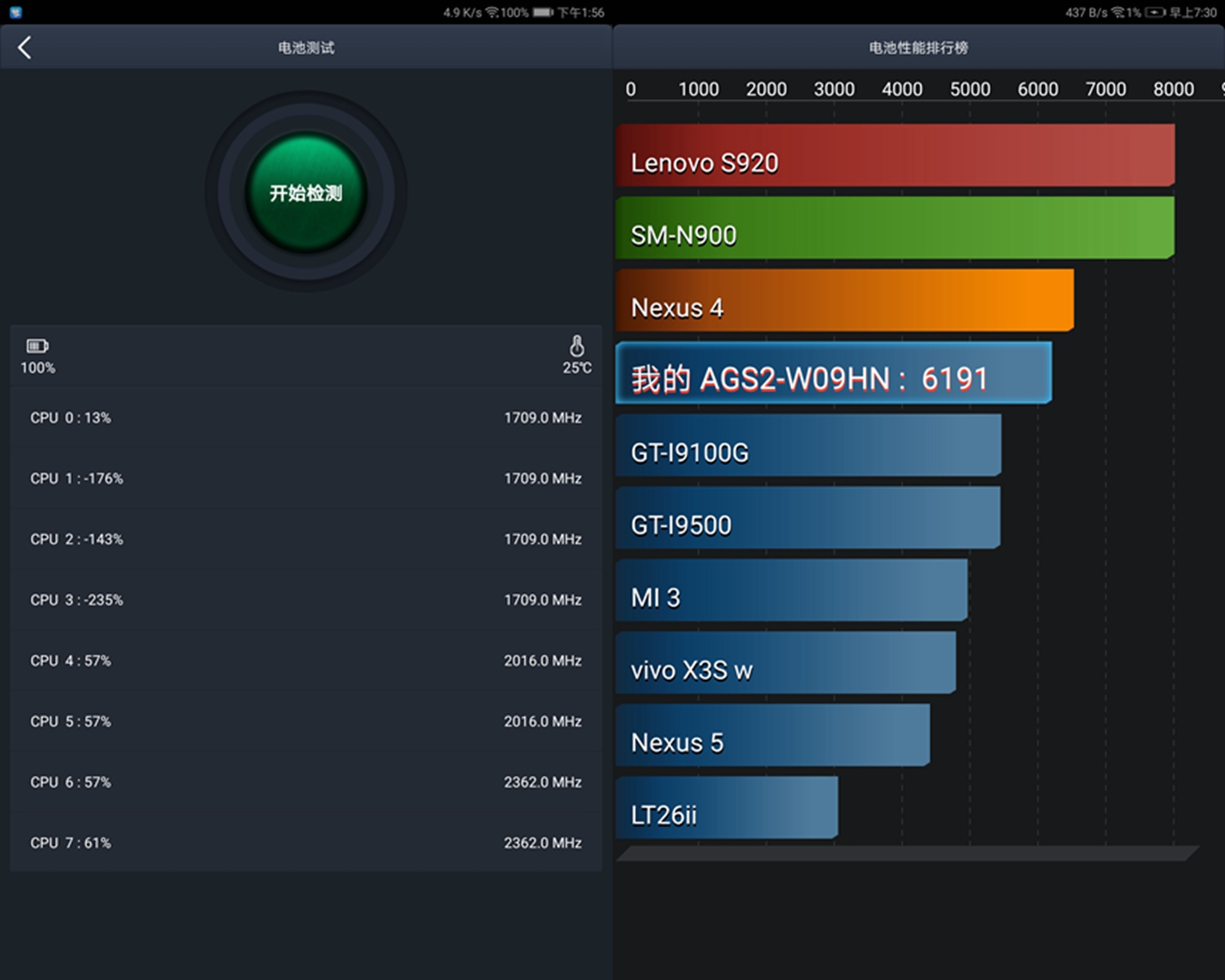Go back using the arrow beside 电池测试
Image resolution: width=1225 pixels, height=980 pixels.
[24, 47]
